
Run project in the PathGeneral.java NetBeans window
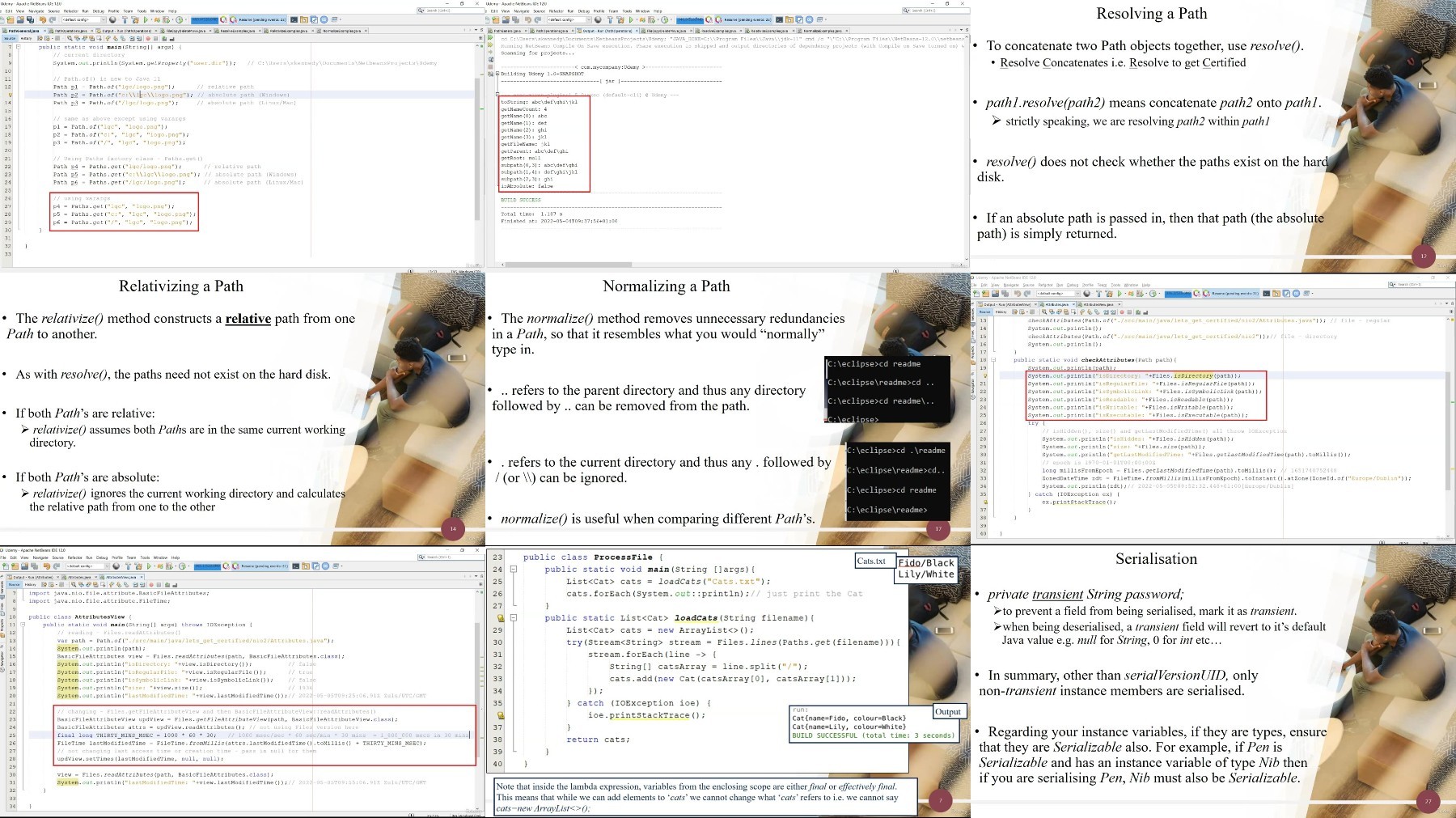tap(146, 19)
